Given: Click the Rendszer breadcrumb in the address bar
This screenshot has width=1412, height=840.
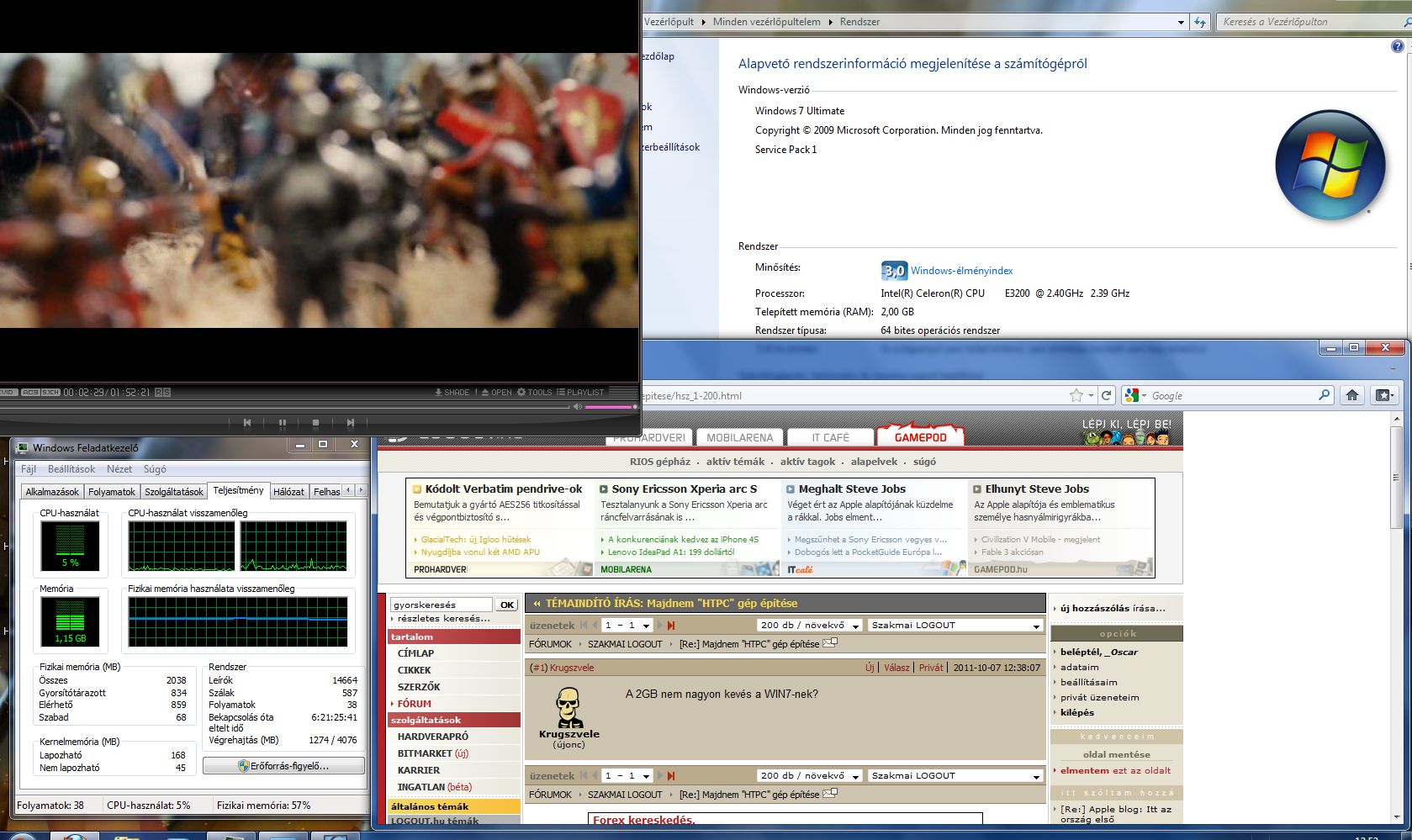Looking at the screenshot, I should tap(859, 22).
